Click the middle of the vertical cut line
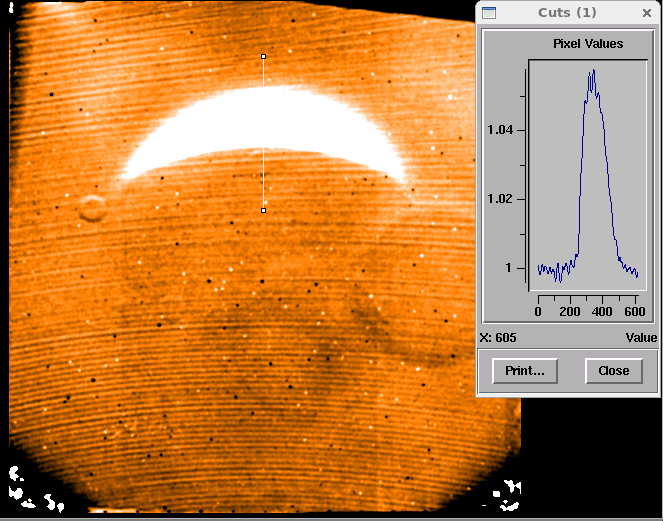 pos(264,134)
